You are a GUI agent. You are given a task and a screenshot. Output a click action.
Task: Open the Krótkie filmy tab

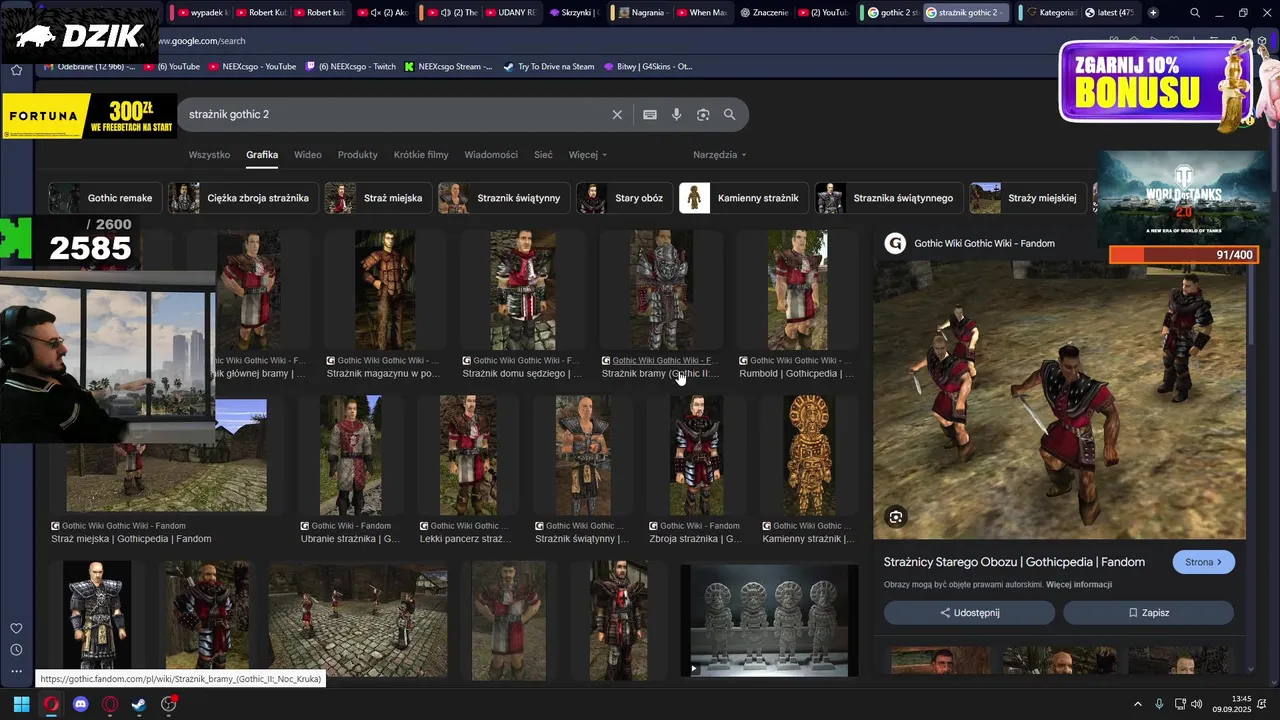coord(421,155)
